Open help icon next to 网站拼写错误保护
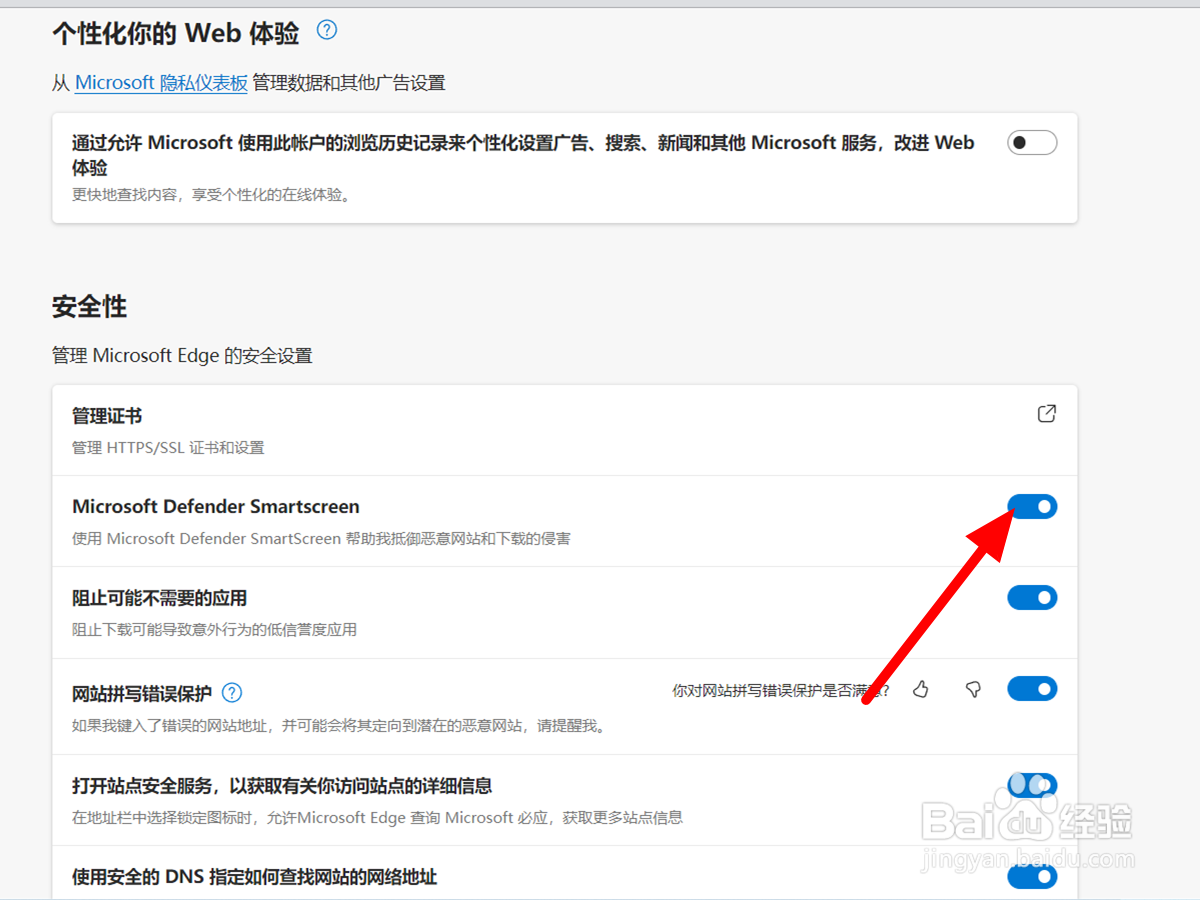 (232, 692)
